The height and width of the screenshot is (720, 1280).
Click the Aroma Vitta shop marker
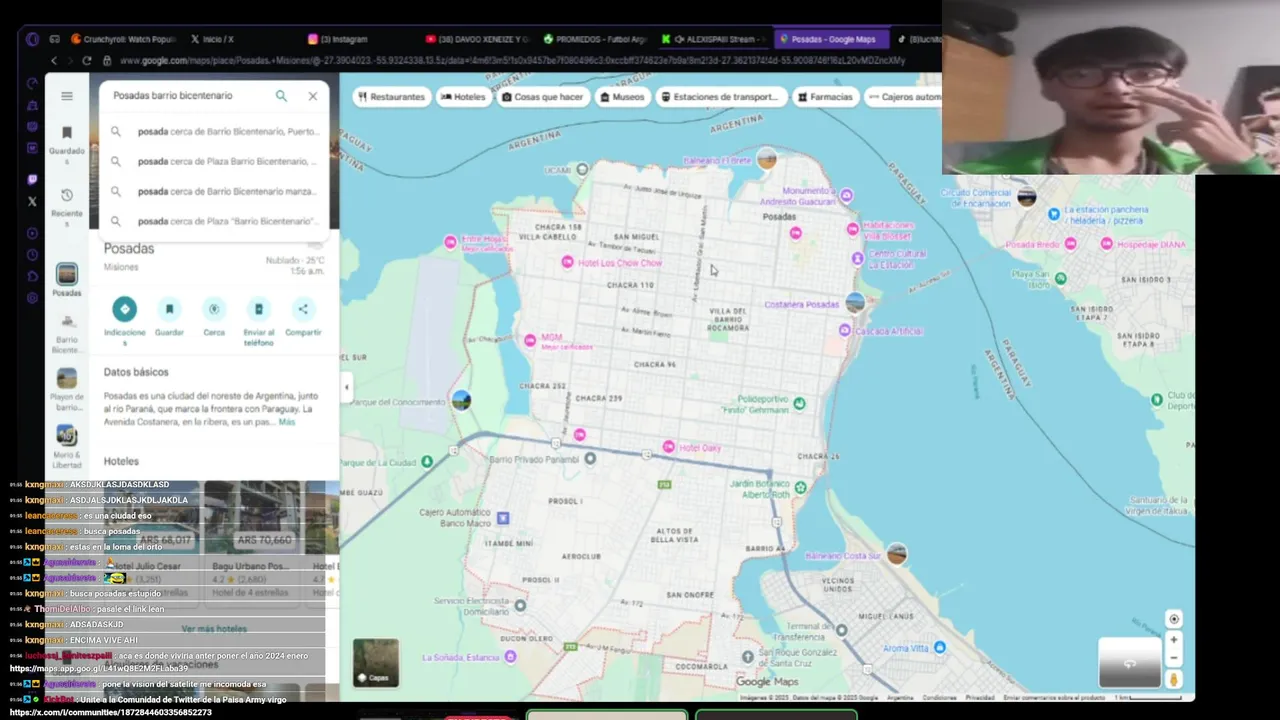(939, 648)
